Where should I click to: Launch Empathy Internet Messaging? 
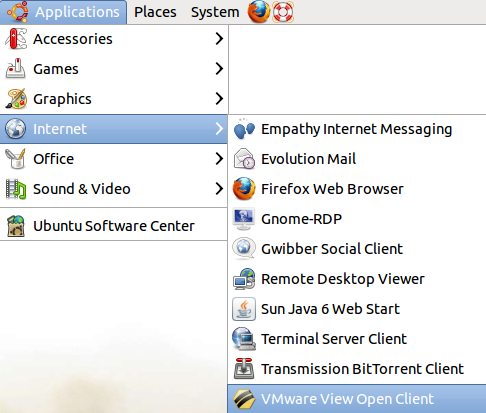[x=357, y=129]
